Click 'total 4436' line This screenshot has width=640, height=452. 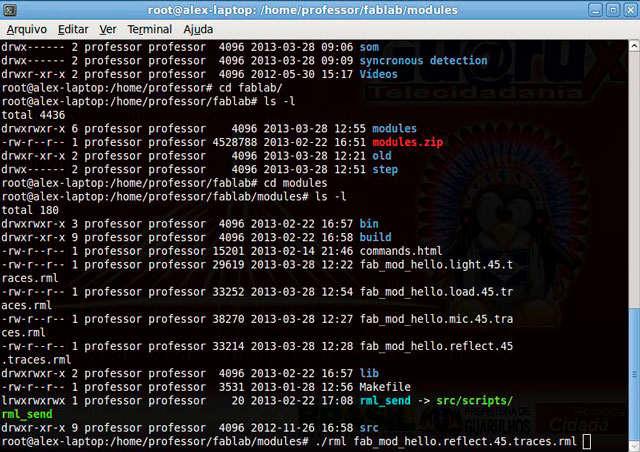coord(33,115)
